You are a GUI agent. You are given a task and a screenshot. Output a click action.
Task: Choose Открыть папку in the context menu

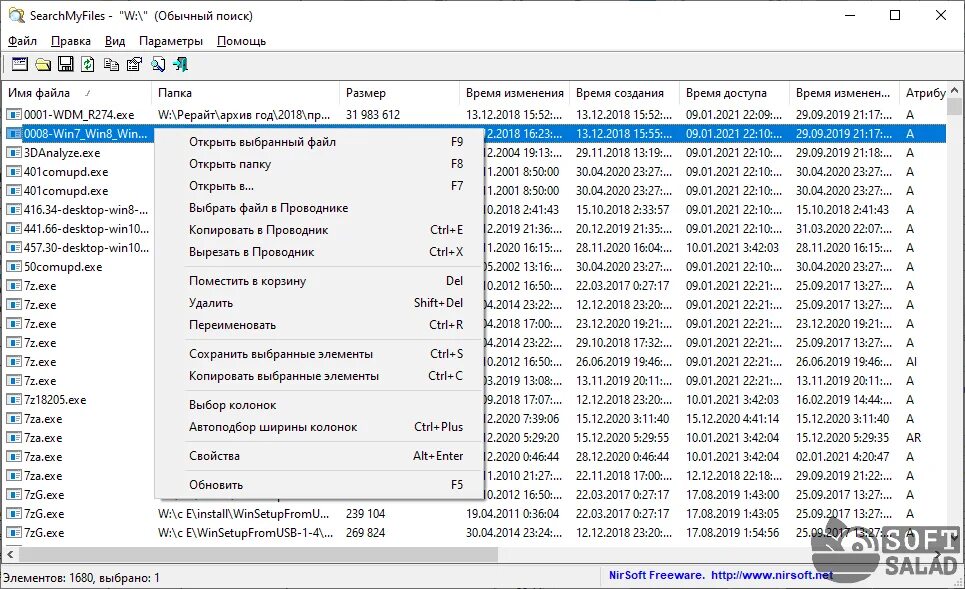tap(318, 164)
